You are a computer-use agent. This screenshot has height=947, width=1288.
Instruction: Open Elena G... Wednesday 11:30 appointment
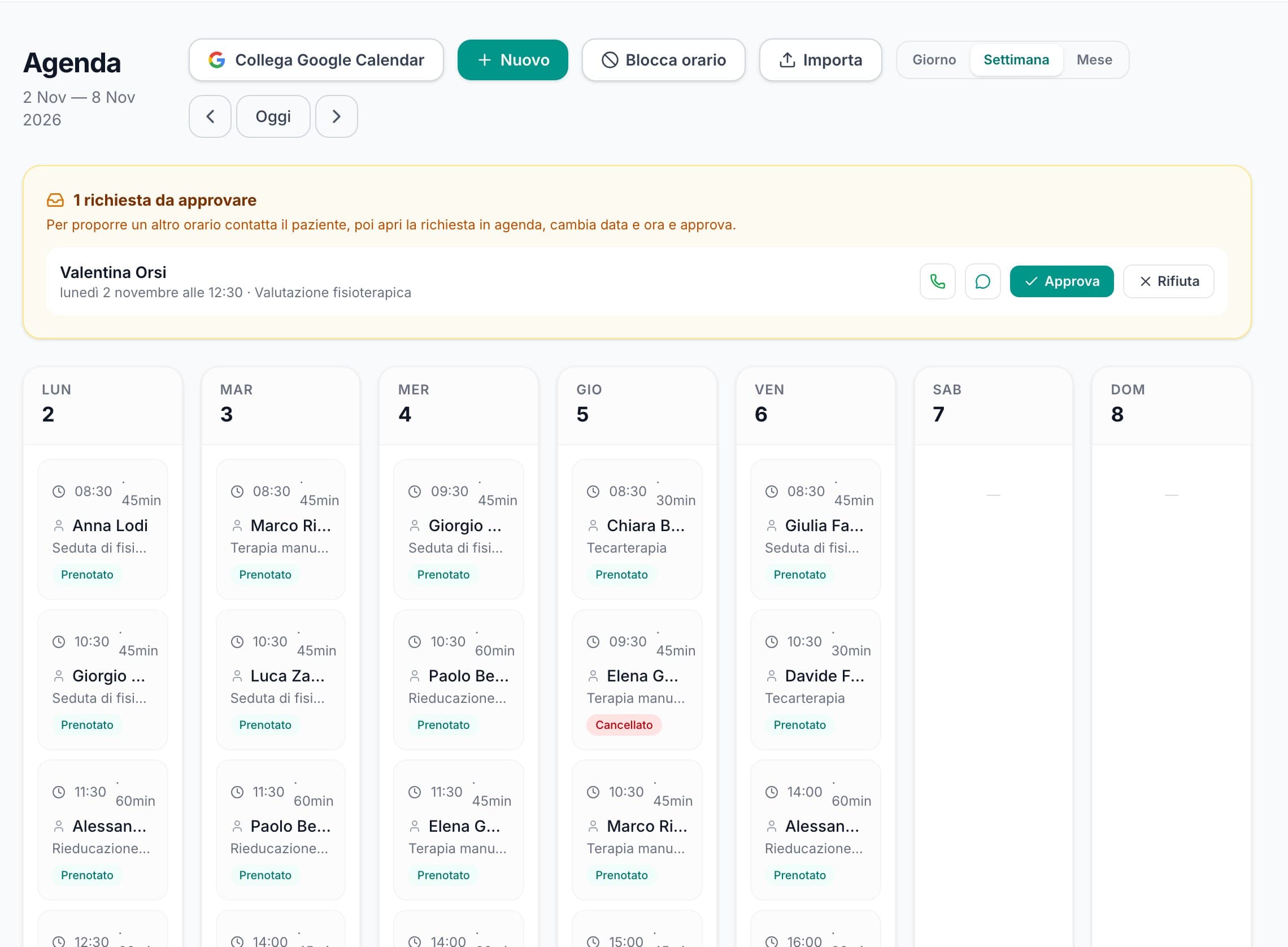[x=459, y=829]
